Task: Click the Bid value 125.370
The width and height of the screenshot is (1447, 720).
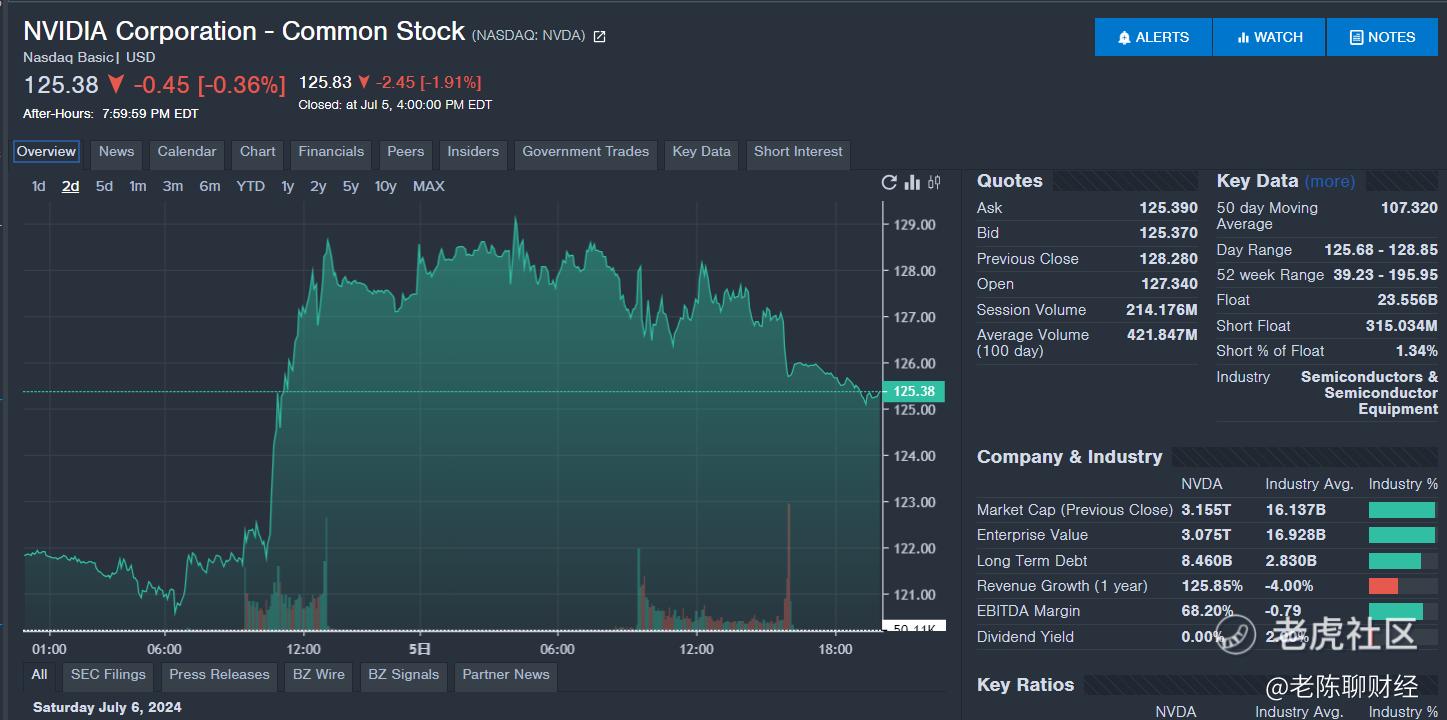Action: point(1168,233)
